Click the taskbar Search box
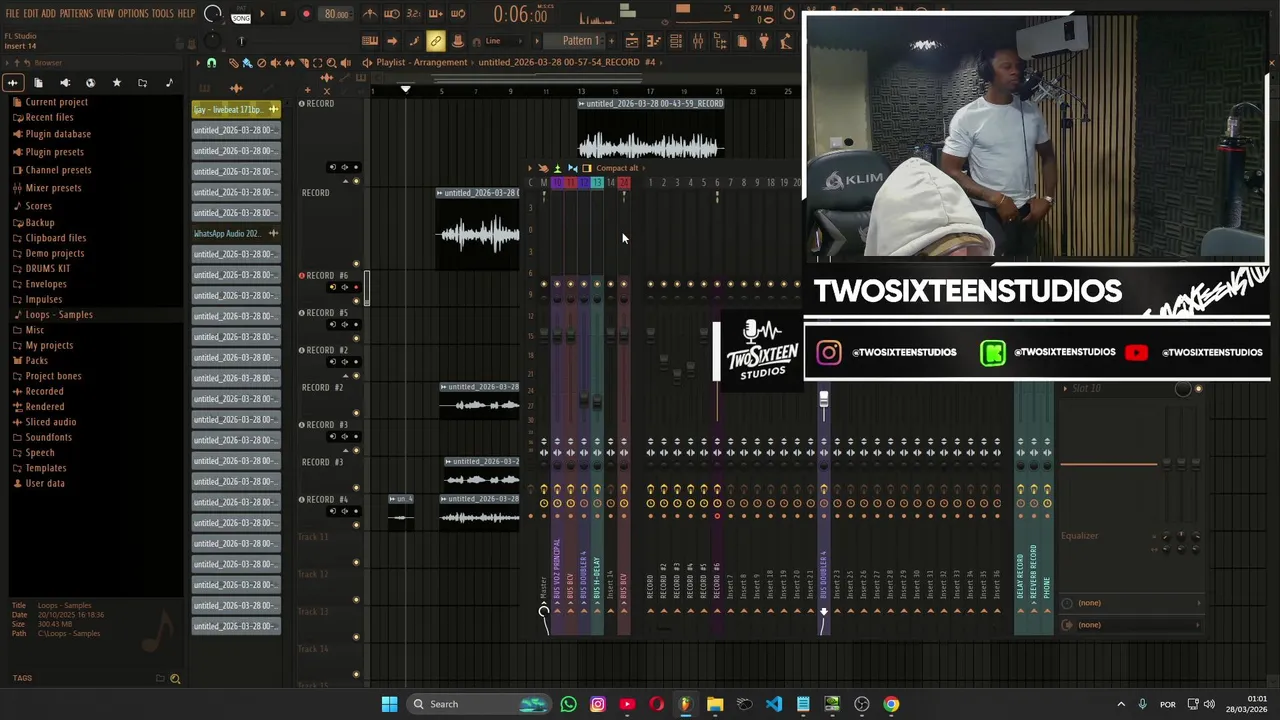 coord(478,704)
